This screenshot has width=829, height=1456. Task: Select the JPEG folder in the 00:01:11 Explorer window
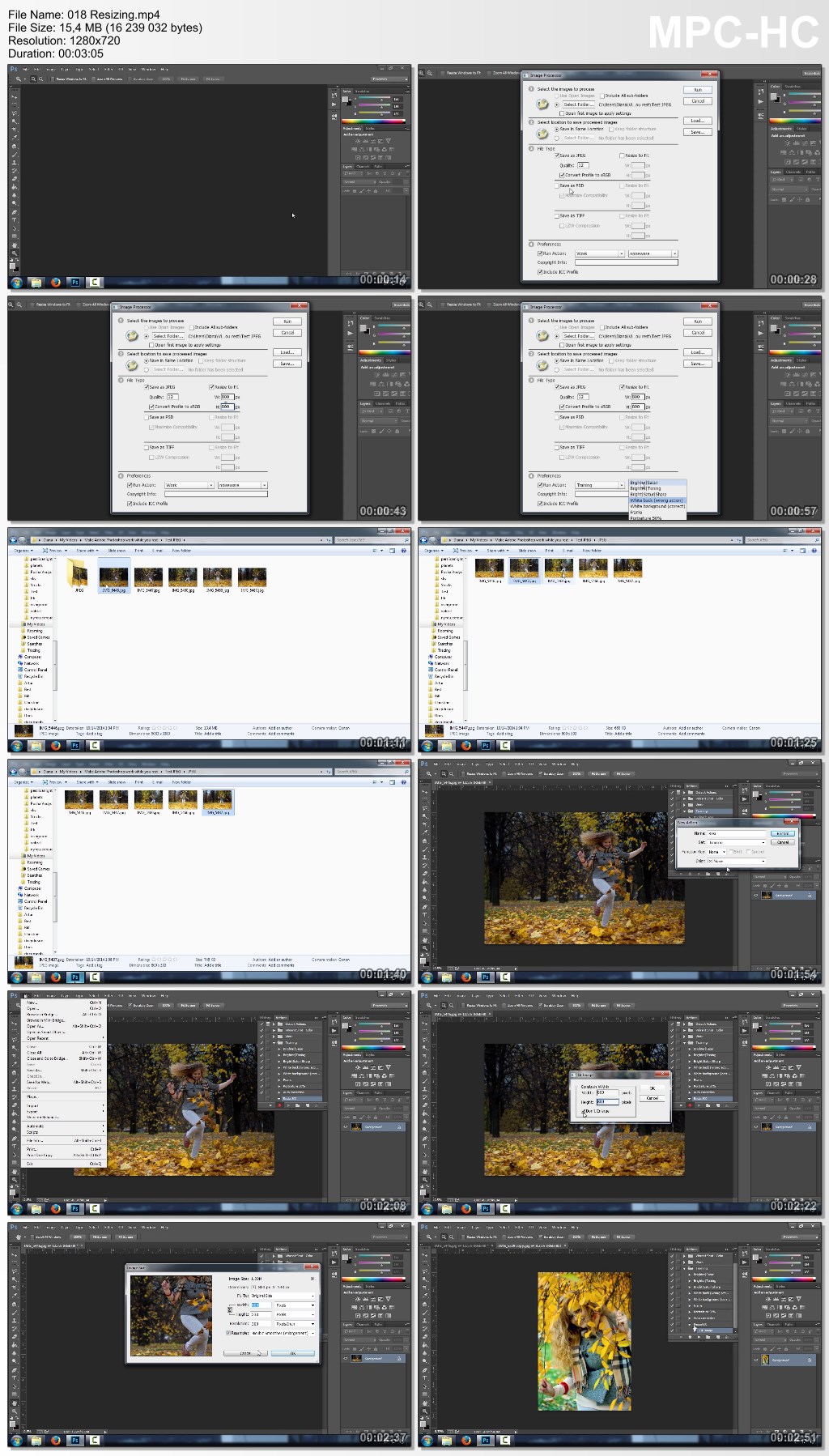pos(79,575)
